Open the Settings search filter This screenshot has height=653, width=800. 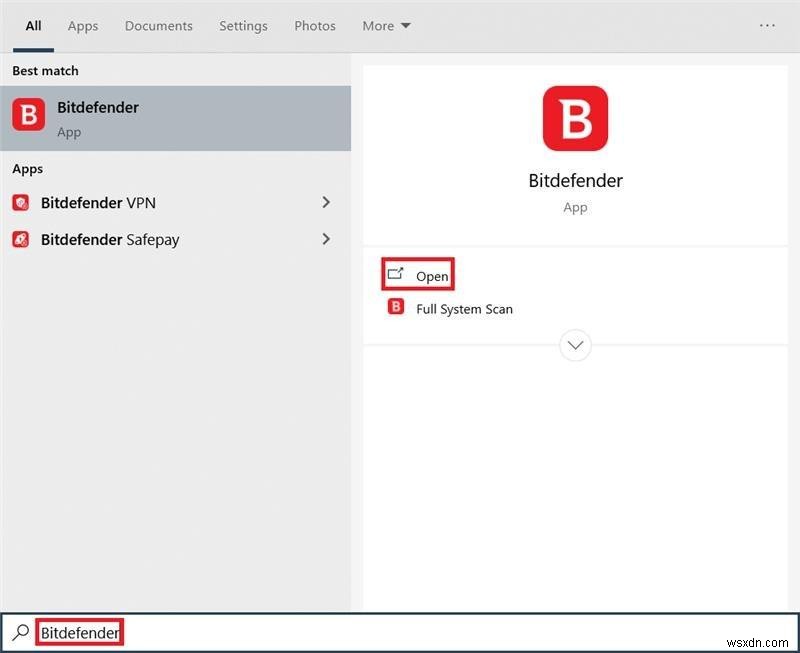click(x=243, y=25)
